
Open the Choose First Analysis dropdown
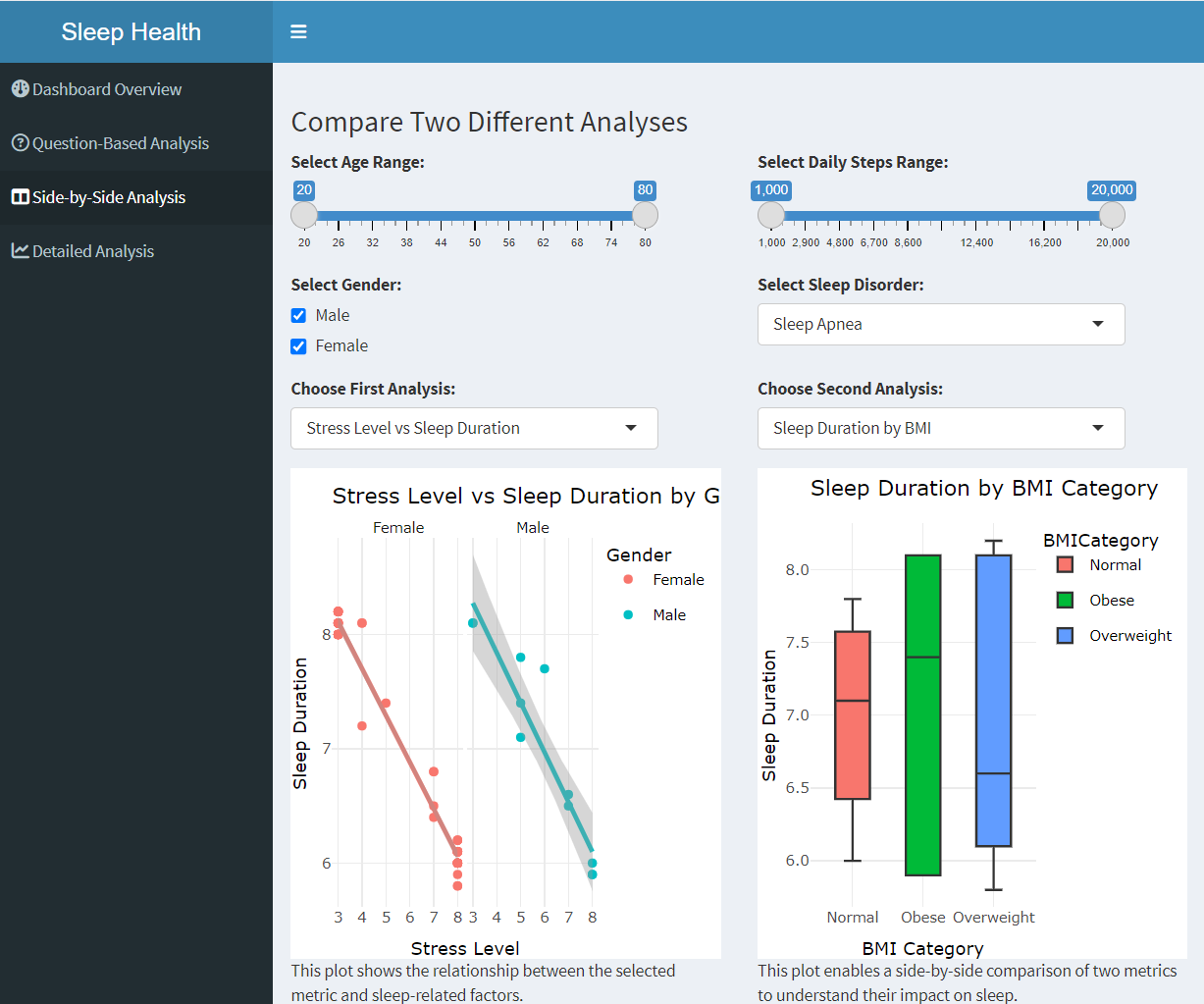coord(473,428)
